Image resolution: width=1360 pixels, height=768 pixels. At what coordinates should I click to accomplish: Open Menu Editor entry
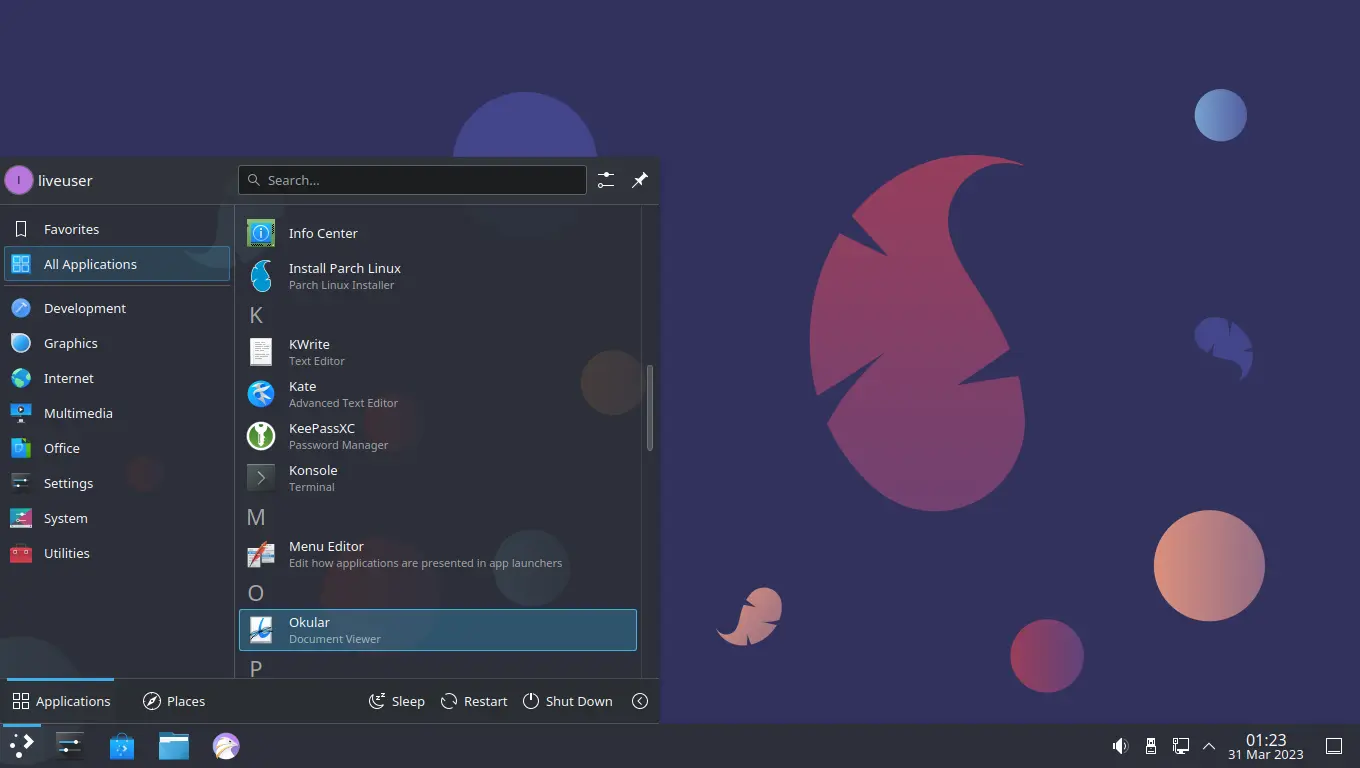[x=437, y=554]
